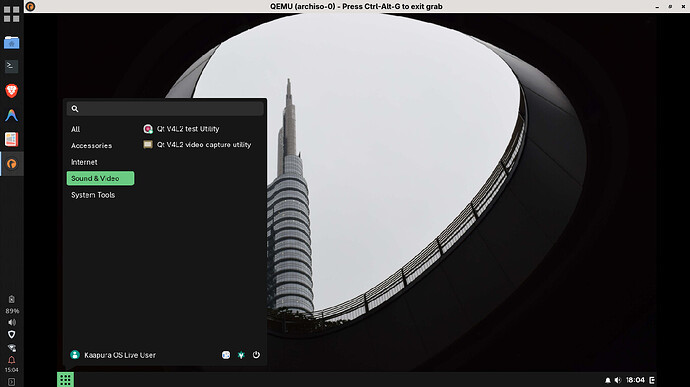Open guest volume icon in taskbar
690x387 pixels.
618,380
